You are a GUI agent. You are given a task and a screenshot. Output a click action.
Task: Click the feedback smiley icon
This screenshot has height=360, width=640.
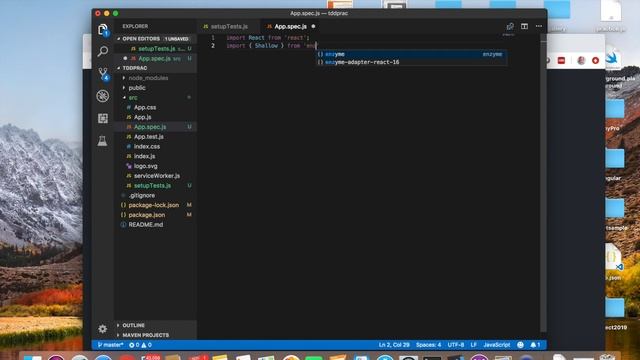(520, 345)
